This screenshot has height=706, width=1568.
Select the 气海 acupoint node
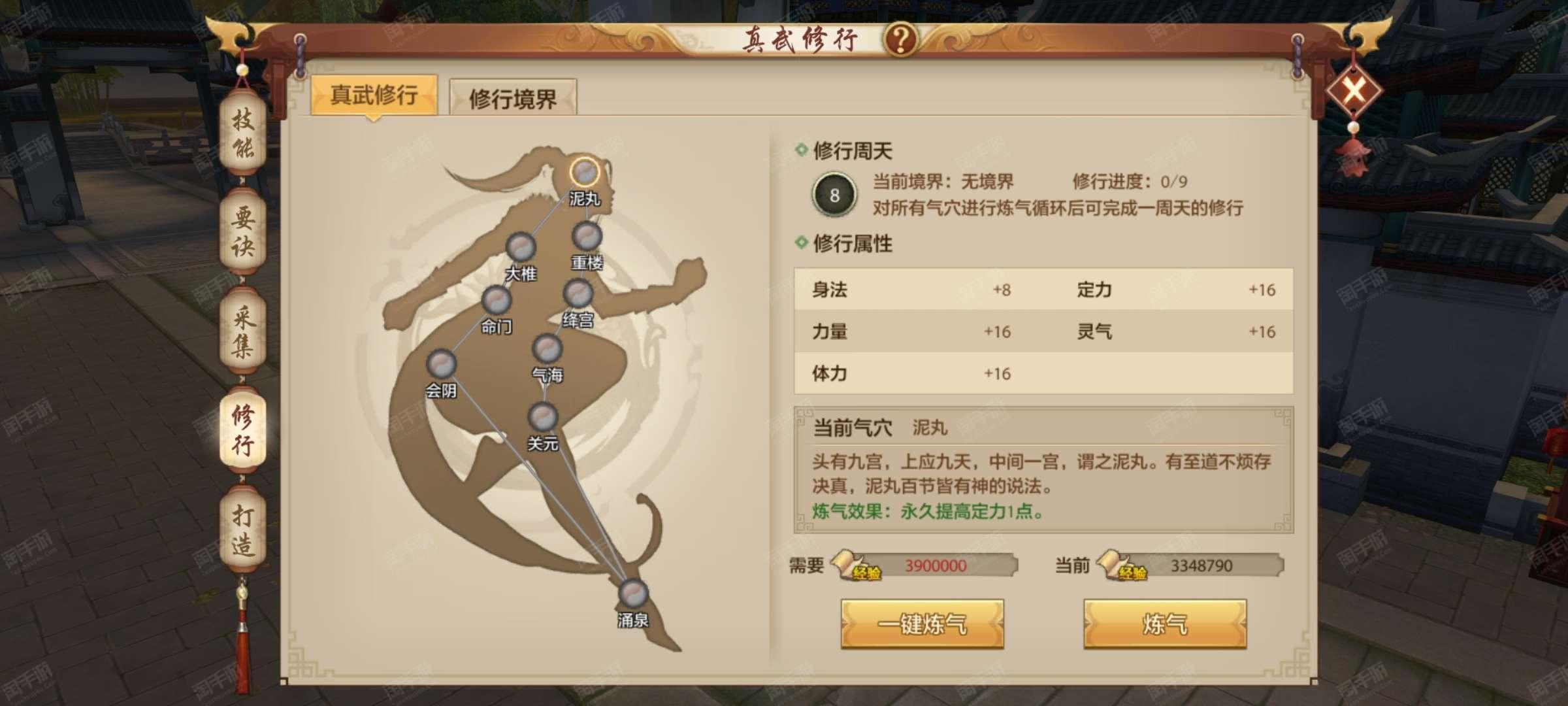tap(547, 348)
